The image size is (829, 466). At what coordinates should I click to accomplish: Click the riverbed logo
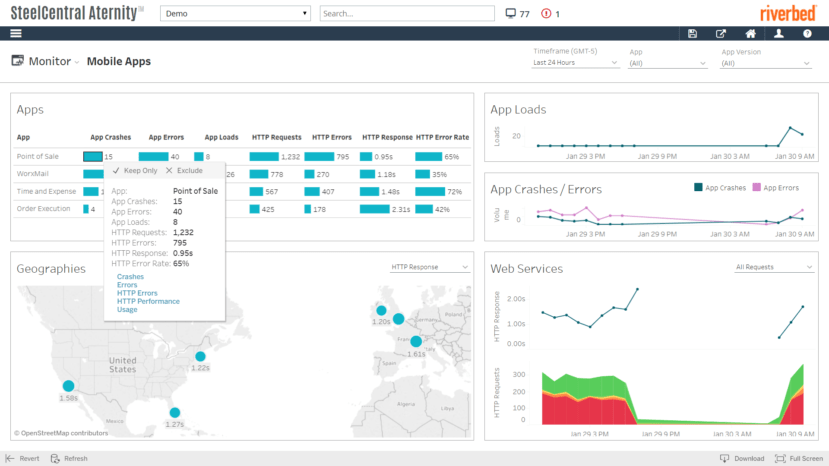coord(788,13)
